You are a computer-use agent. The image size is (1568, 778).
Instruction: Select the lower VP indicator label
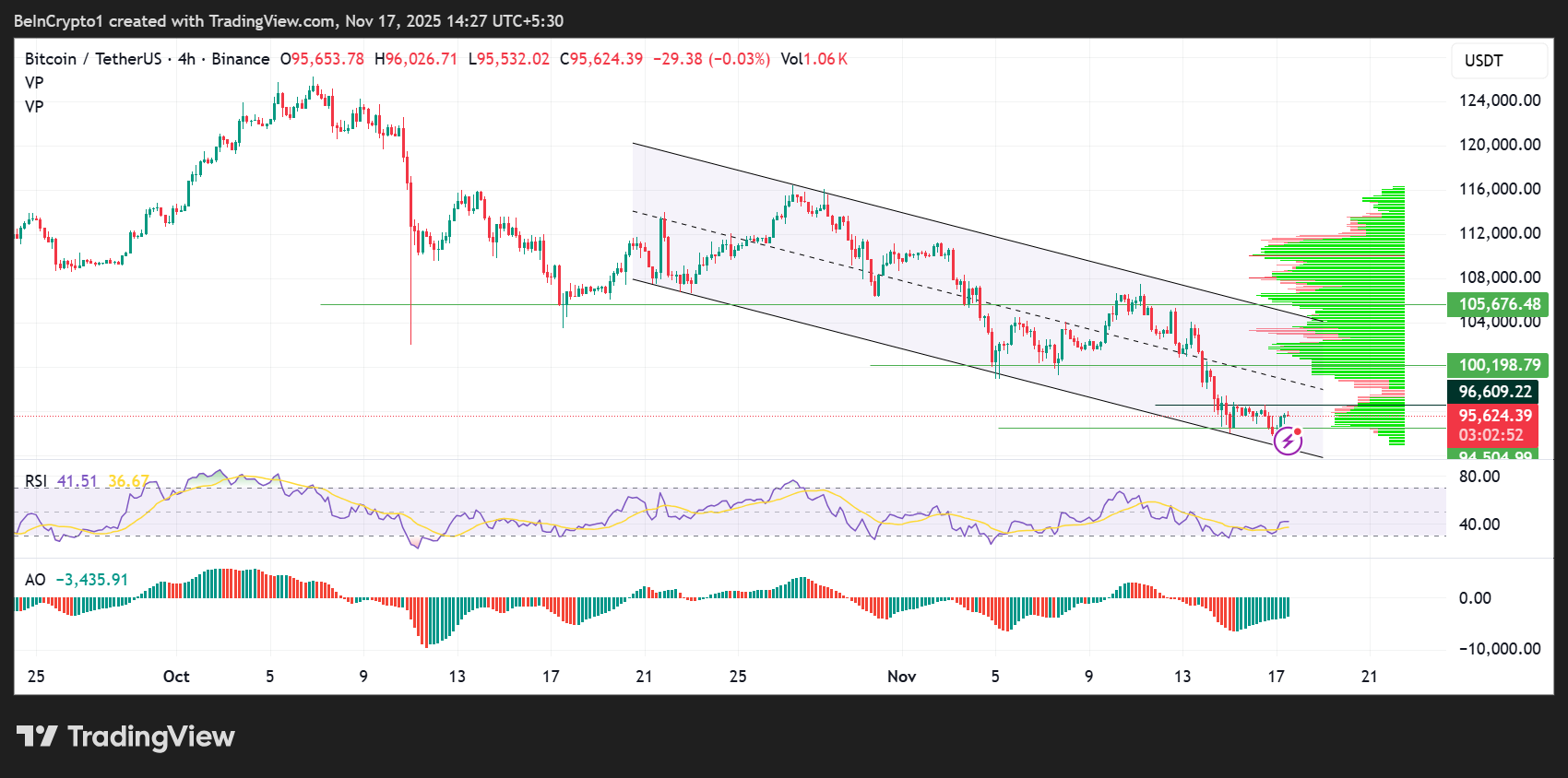pos(34,107)
